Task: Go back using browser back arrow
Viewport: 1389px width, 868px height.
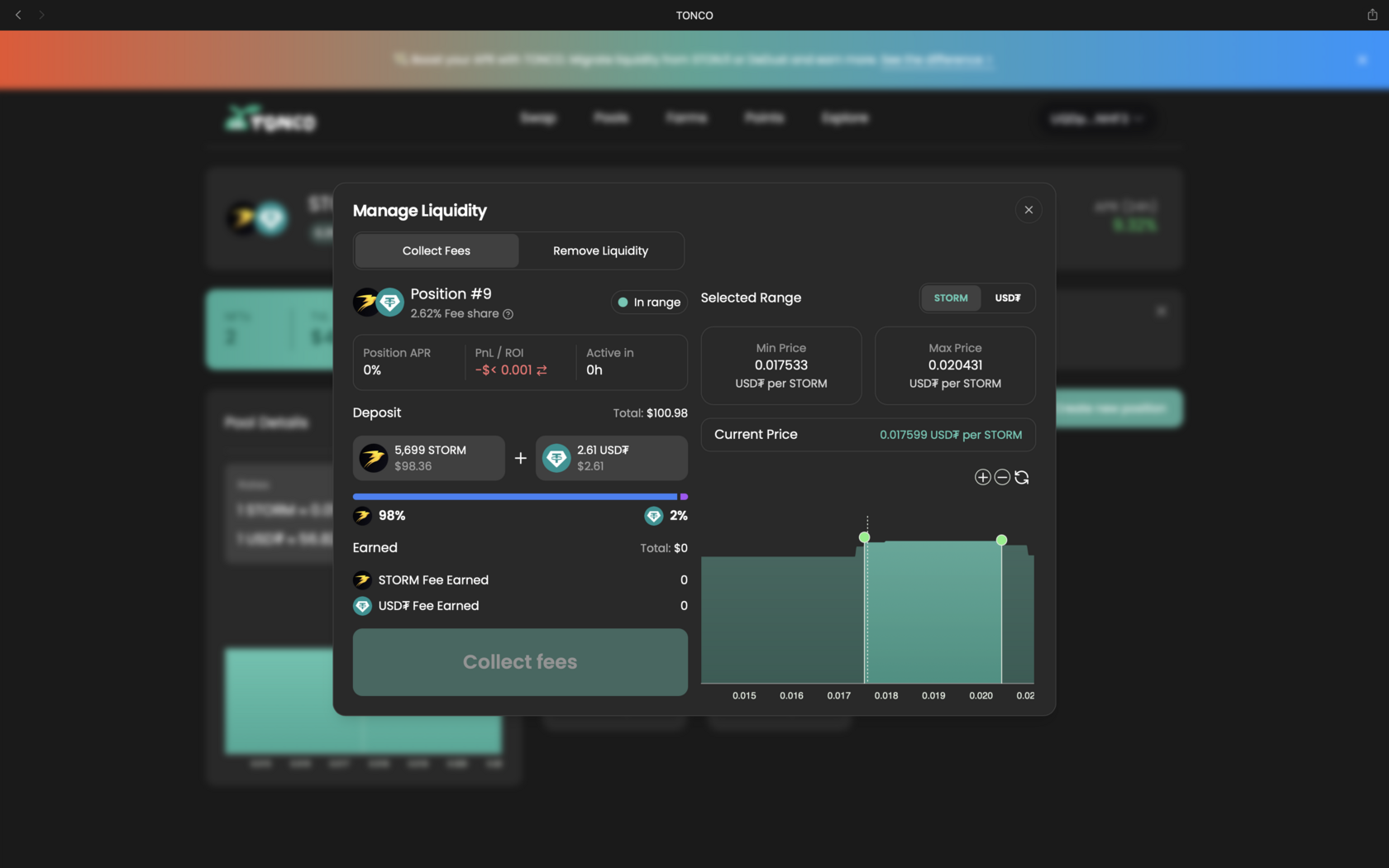Action: [18, 15]
